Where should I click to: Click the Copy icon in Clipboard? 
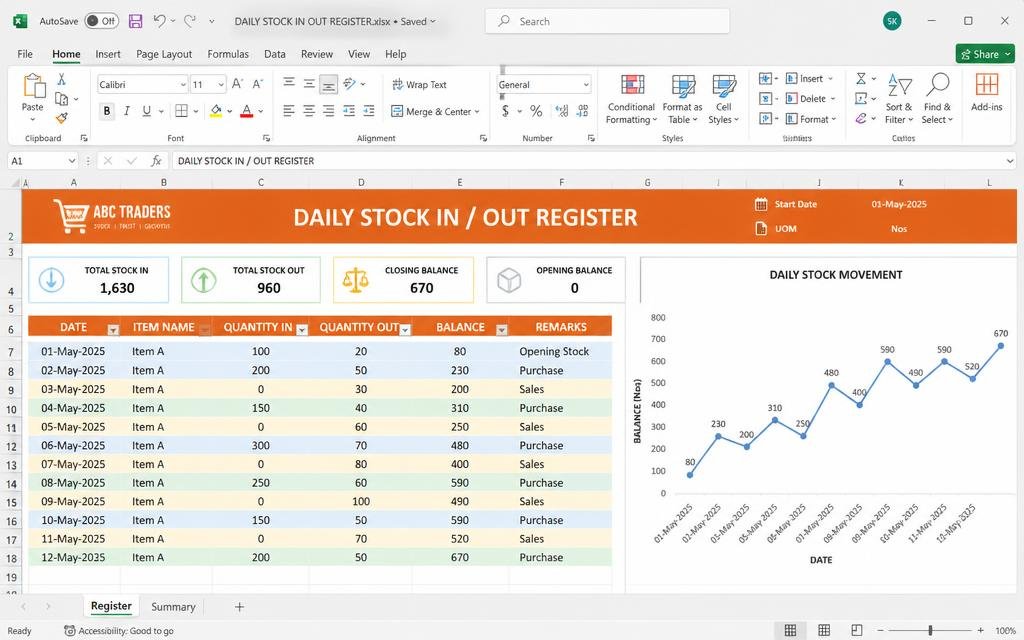pyautogui.click(x=61, y=99)
